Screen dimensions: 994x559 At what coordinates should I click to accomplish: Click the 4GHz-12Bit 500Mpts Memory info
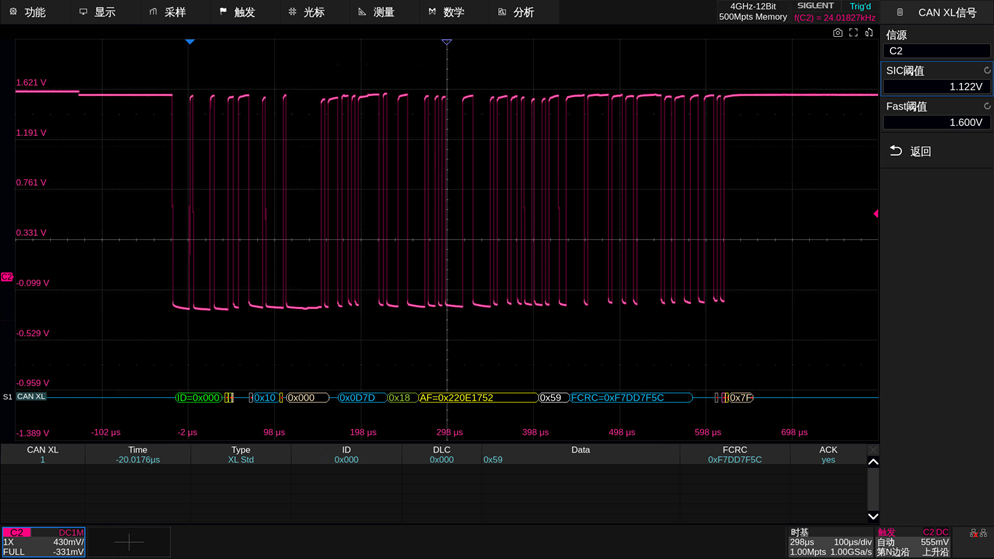click(752, 11)
